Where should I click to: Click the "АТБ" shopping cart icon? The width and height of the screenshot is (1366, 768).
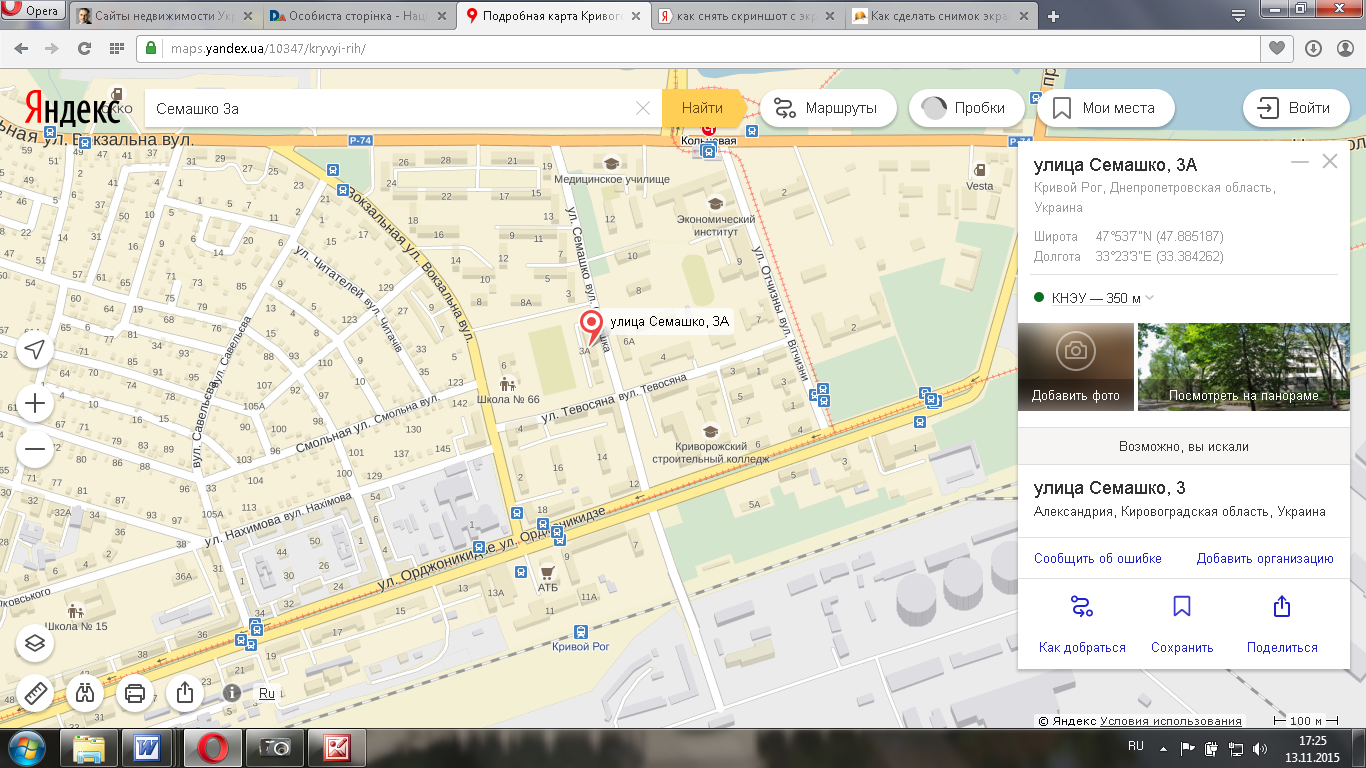click(547, 573)
